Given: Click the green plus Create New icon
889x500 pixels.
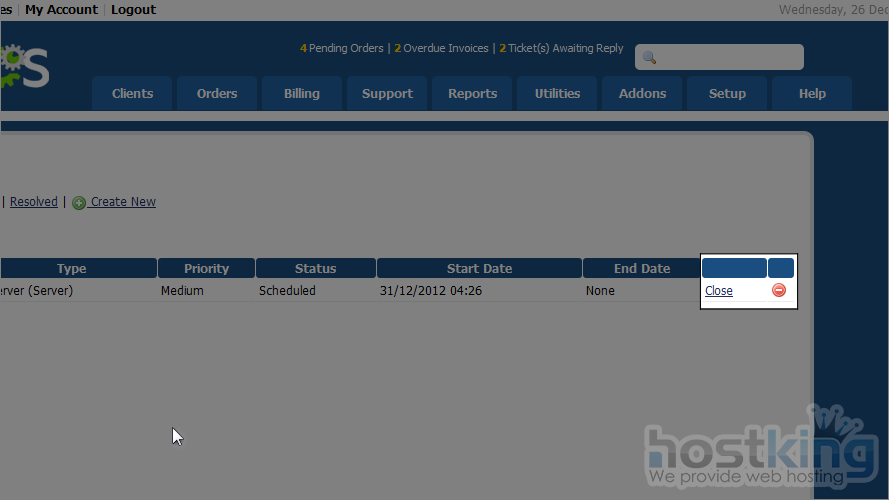Looking at the screenshot, I should 79,203.
